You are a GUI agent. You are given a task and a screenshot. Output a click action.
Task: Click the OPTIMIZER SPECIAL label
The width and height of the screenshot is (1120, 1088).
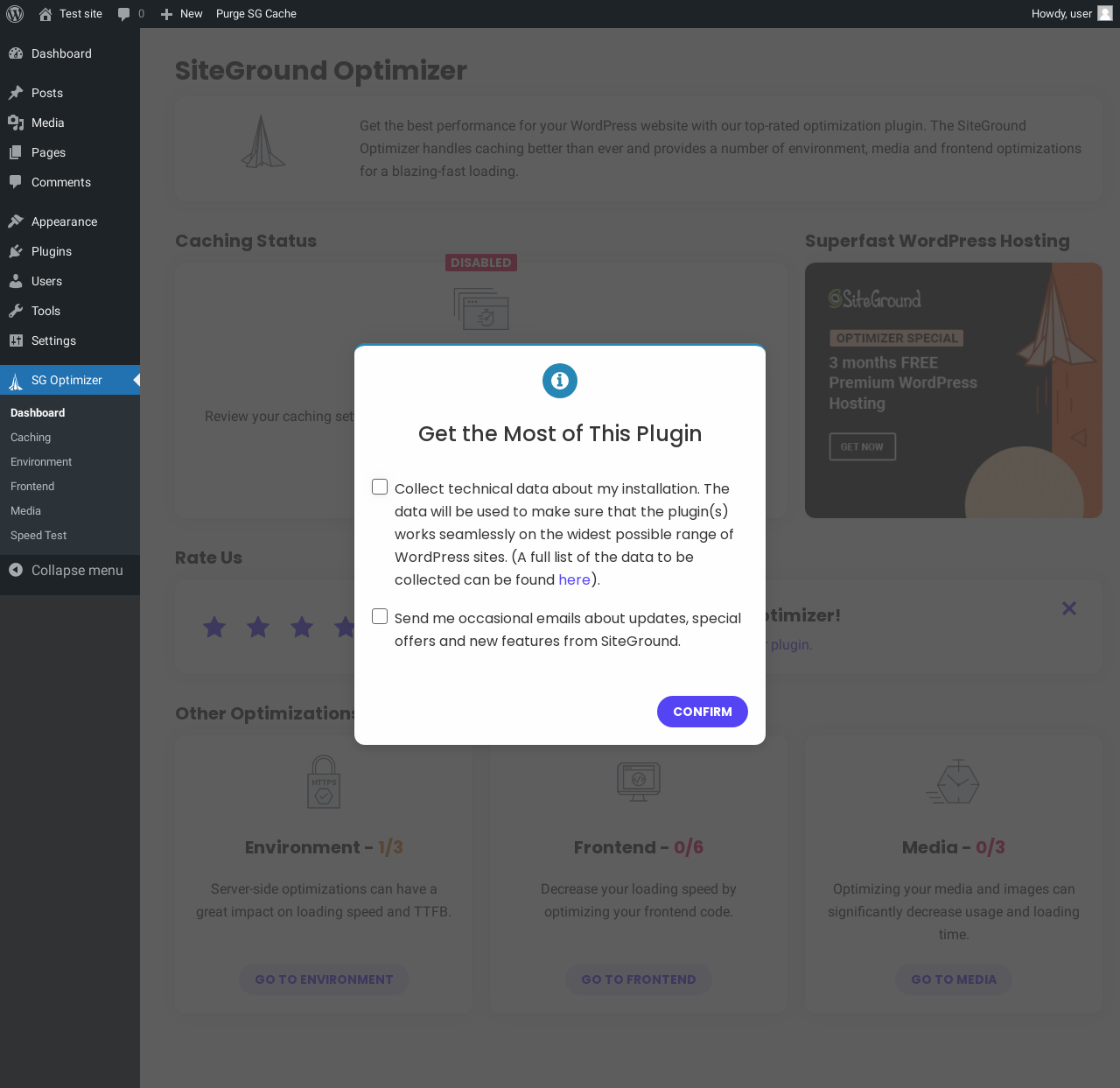pyautogui.click(x=897, y=338)
